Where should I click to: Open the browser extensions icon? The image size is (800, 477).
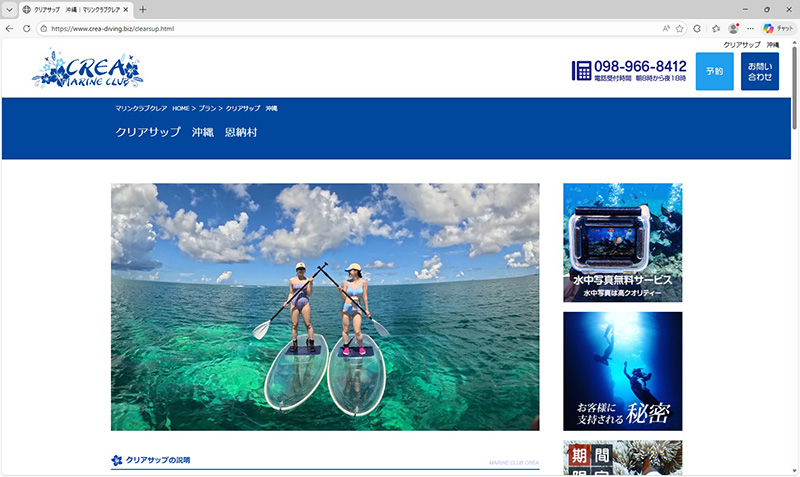(x=697, y=28)
